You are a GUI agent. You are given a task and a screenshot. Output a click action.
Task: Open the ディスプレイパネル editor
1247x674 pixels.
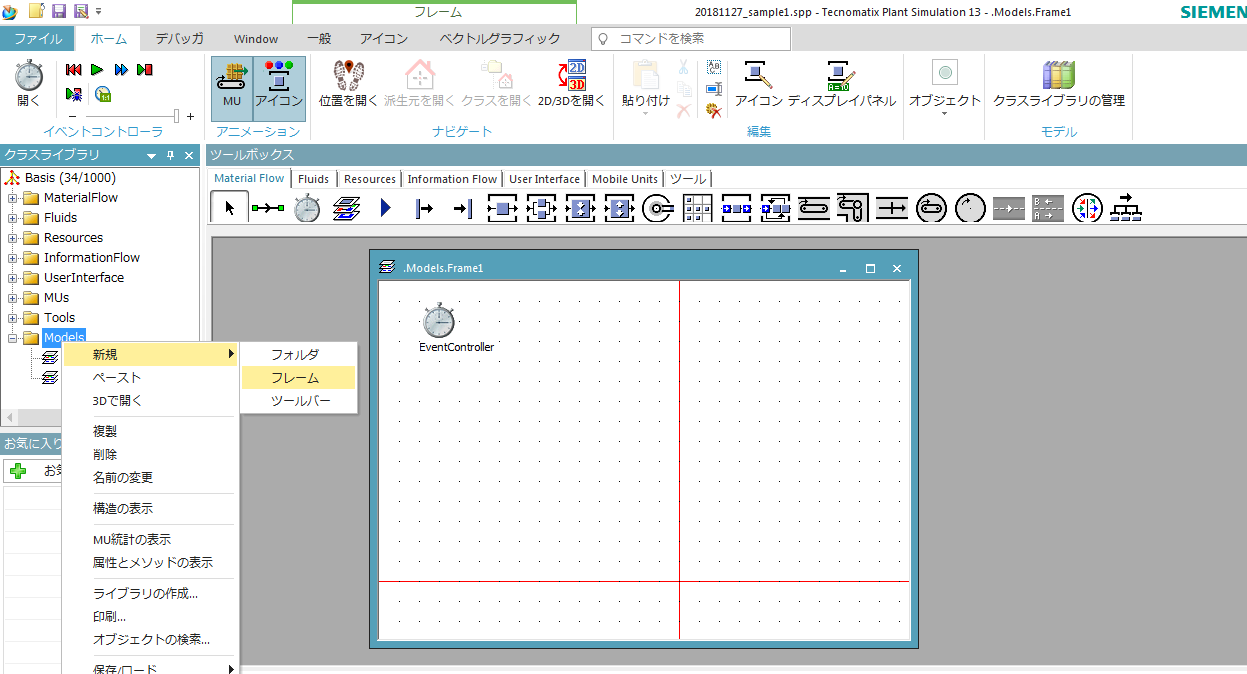pos(842,84)
